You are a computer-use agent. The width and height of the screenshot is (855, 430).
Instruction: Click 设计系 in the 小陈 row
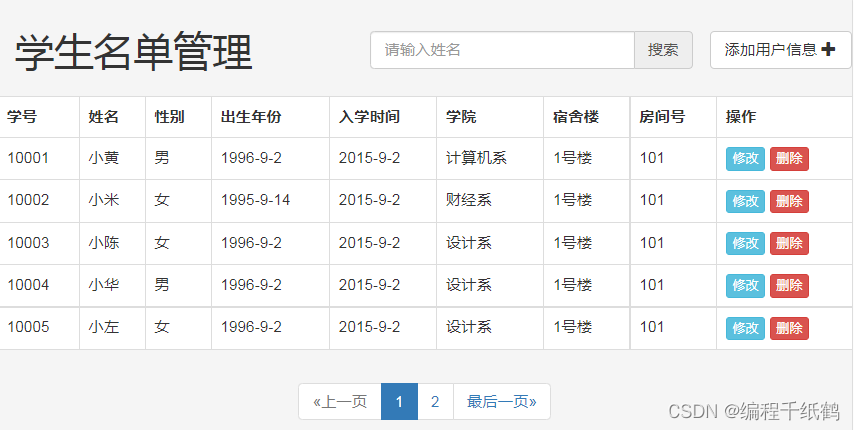point(468,243)
